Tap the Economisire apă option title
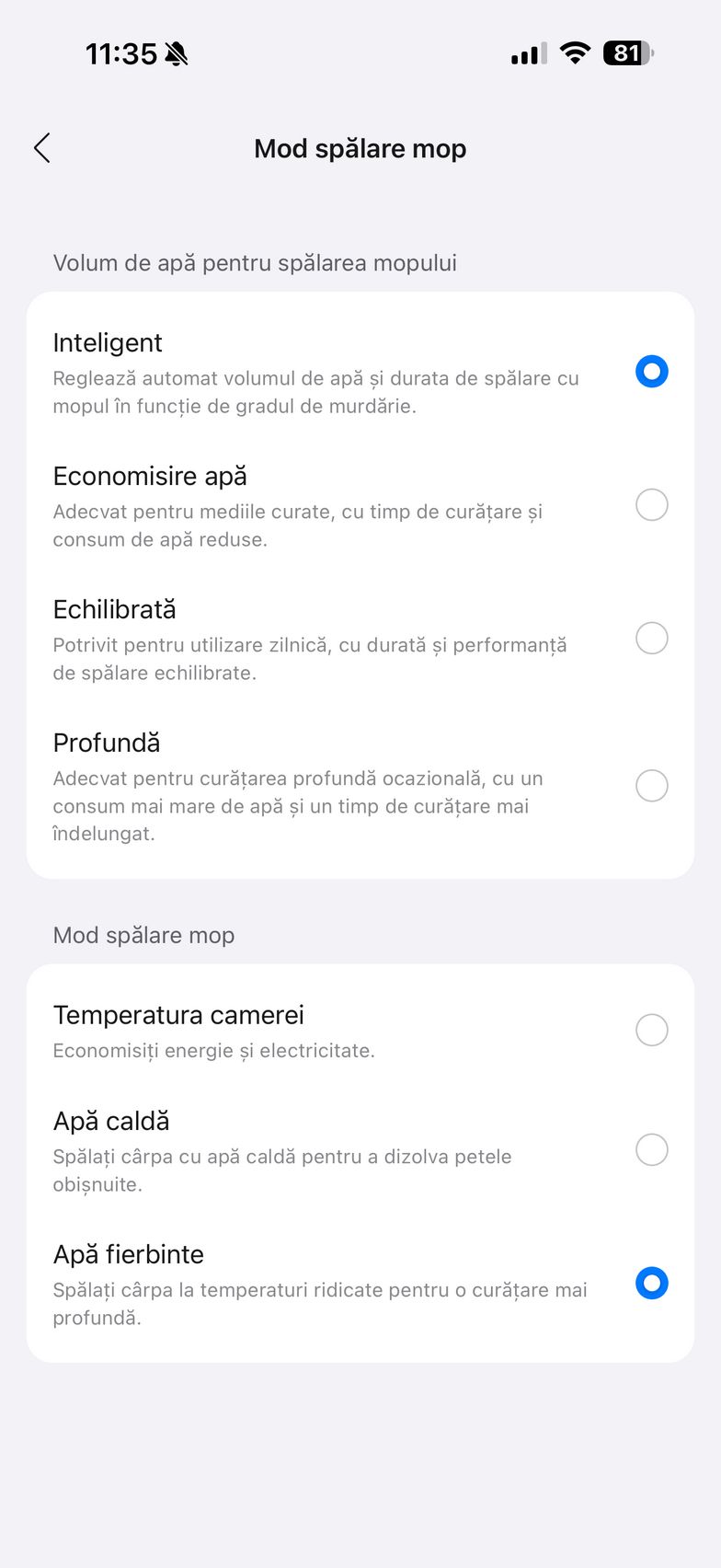The width and height of the screenshot is (721, 1568). click(150, 477)
